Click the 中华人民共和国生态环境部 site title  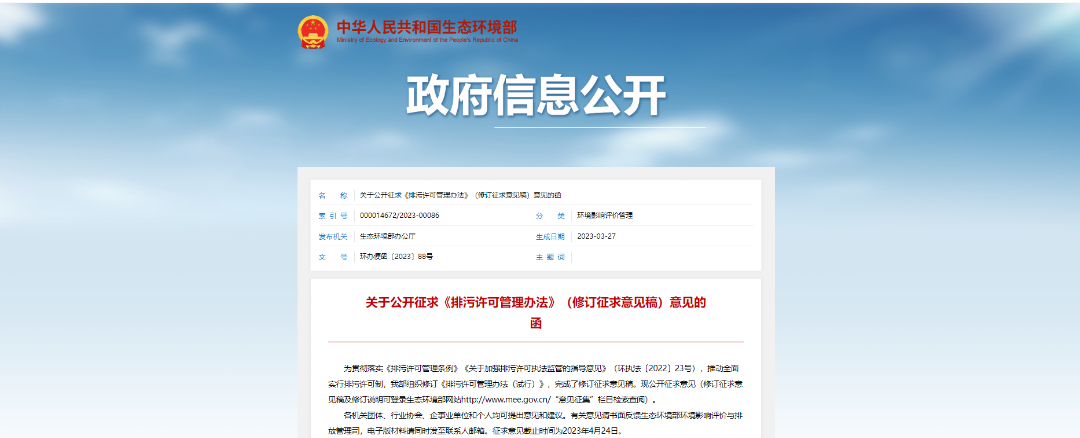pyautogui.click(x=427, y=26)
